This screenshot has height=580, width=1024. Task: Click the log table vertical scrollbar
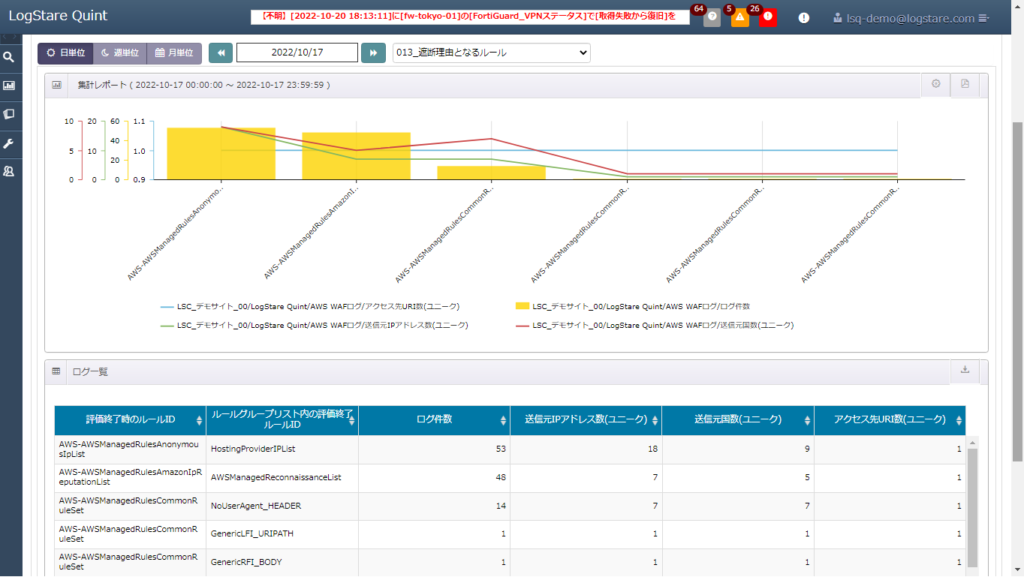[x=972, y=508]
